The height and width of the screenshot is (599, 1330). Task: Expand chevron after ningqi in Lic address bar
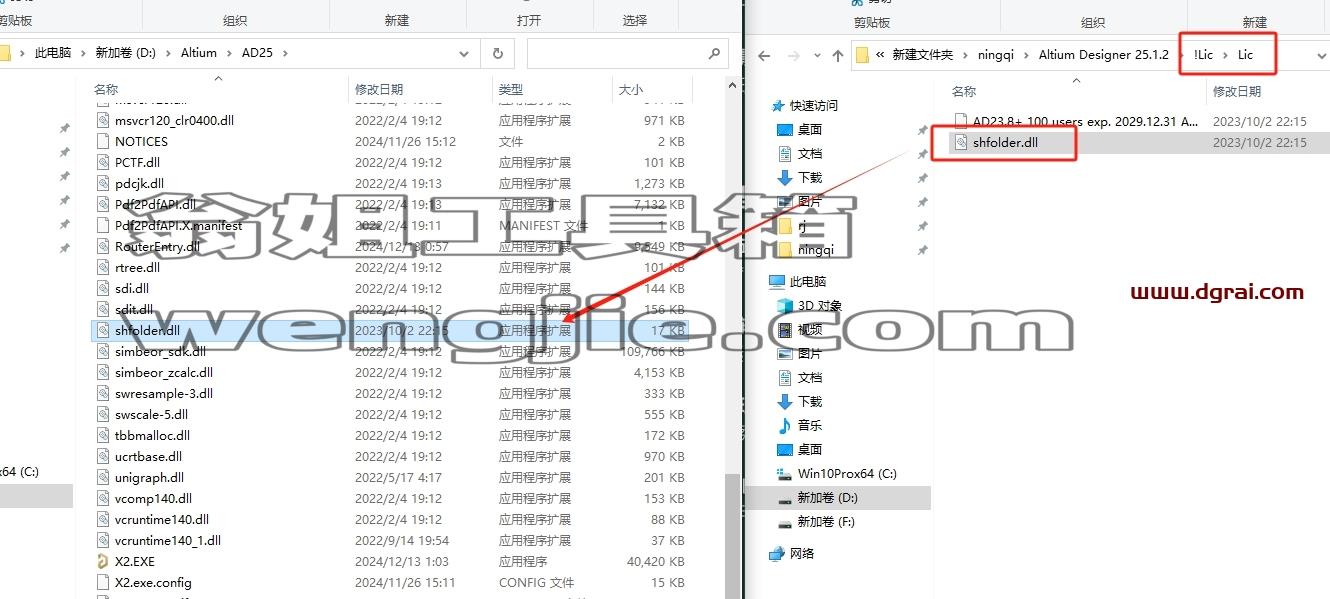click(1026, 55)
